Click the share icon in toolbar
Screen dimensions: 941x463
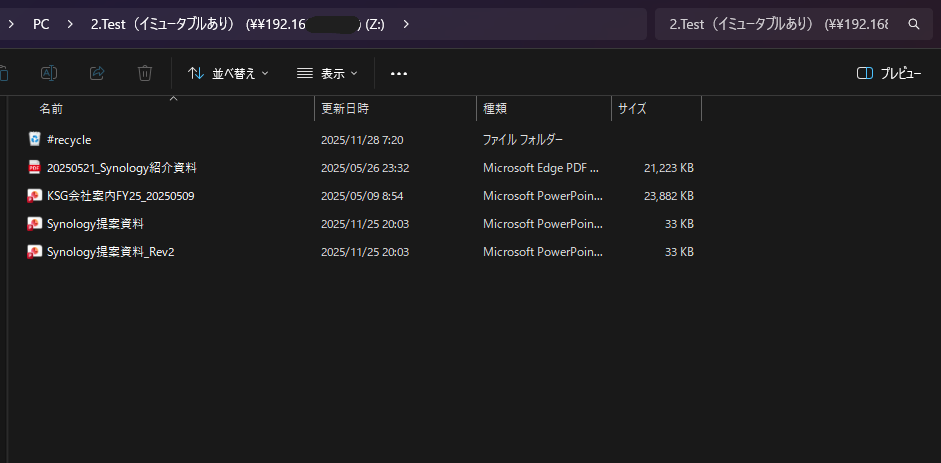pyautogui.click(x=97, y=73)
